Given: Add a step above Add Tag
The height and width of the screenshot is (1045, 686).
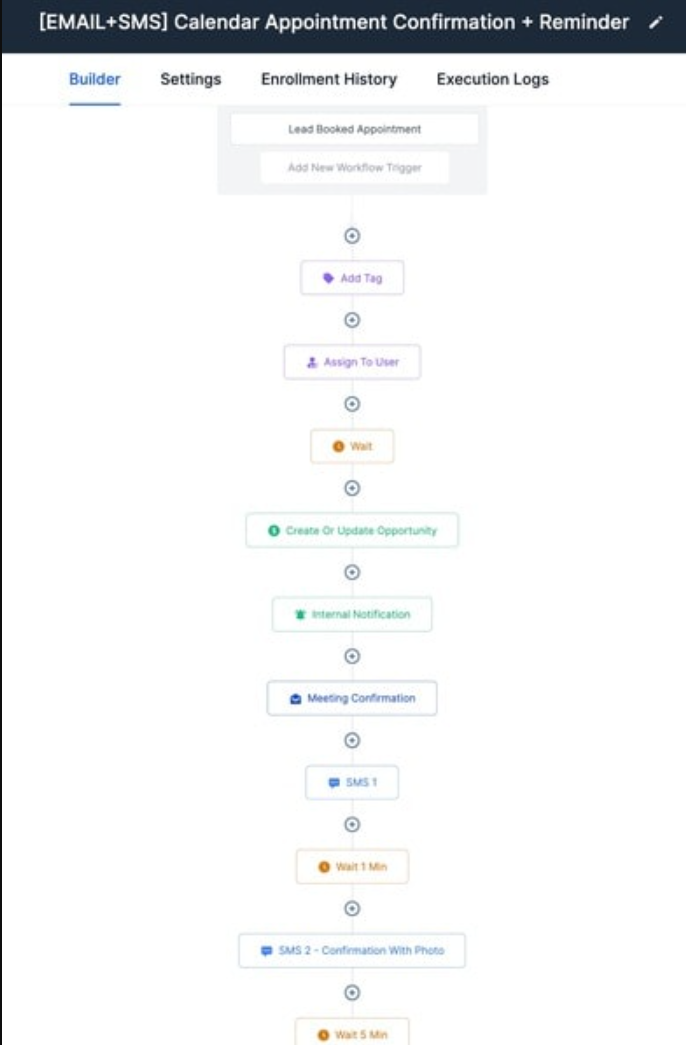Looking at the screenshot, I should [352, 236].
